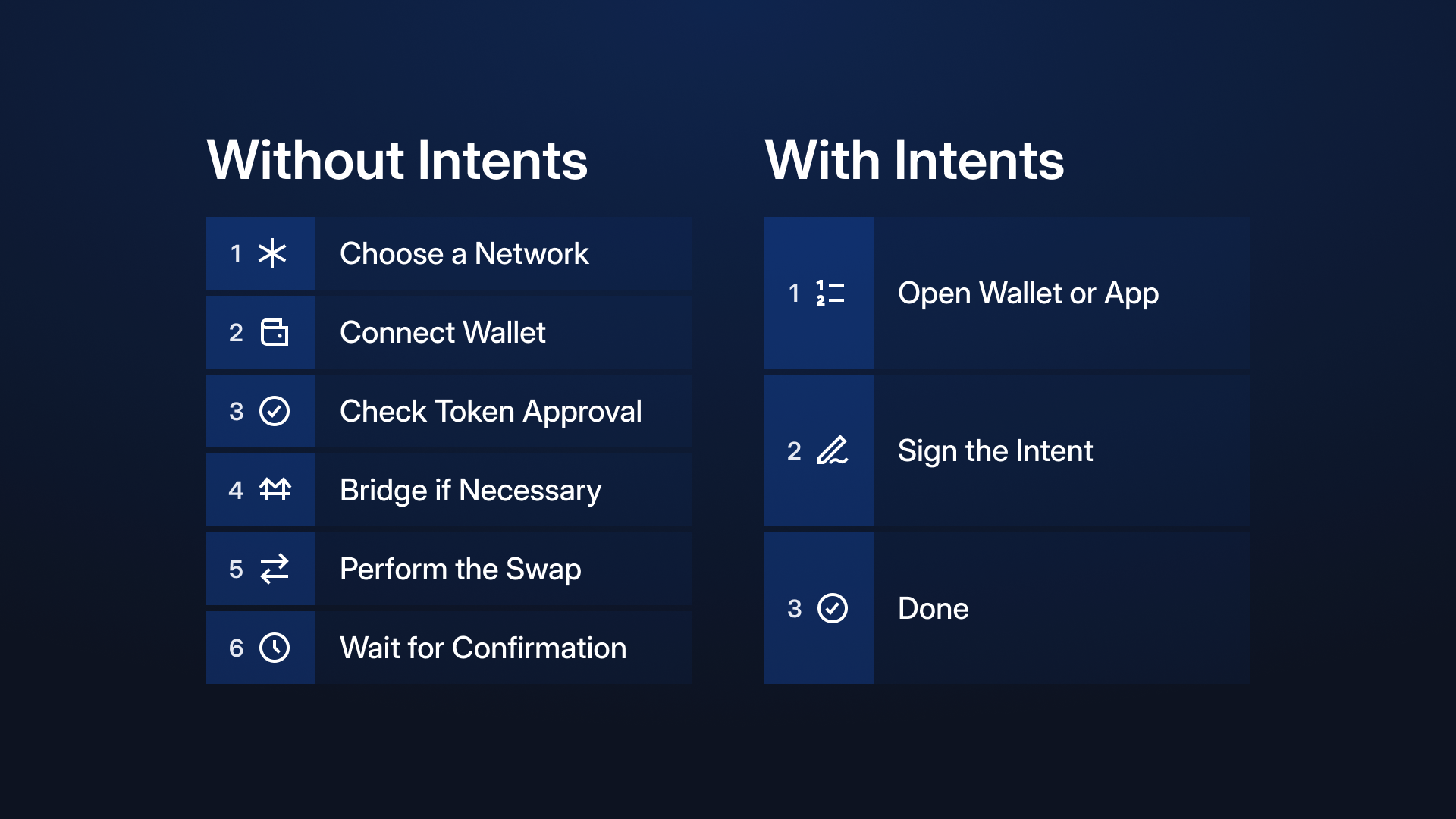1456x819 pixels.
Task: Click the Open Wallet or App step
Action: [x=1007, y=293]
